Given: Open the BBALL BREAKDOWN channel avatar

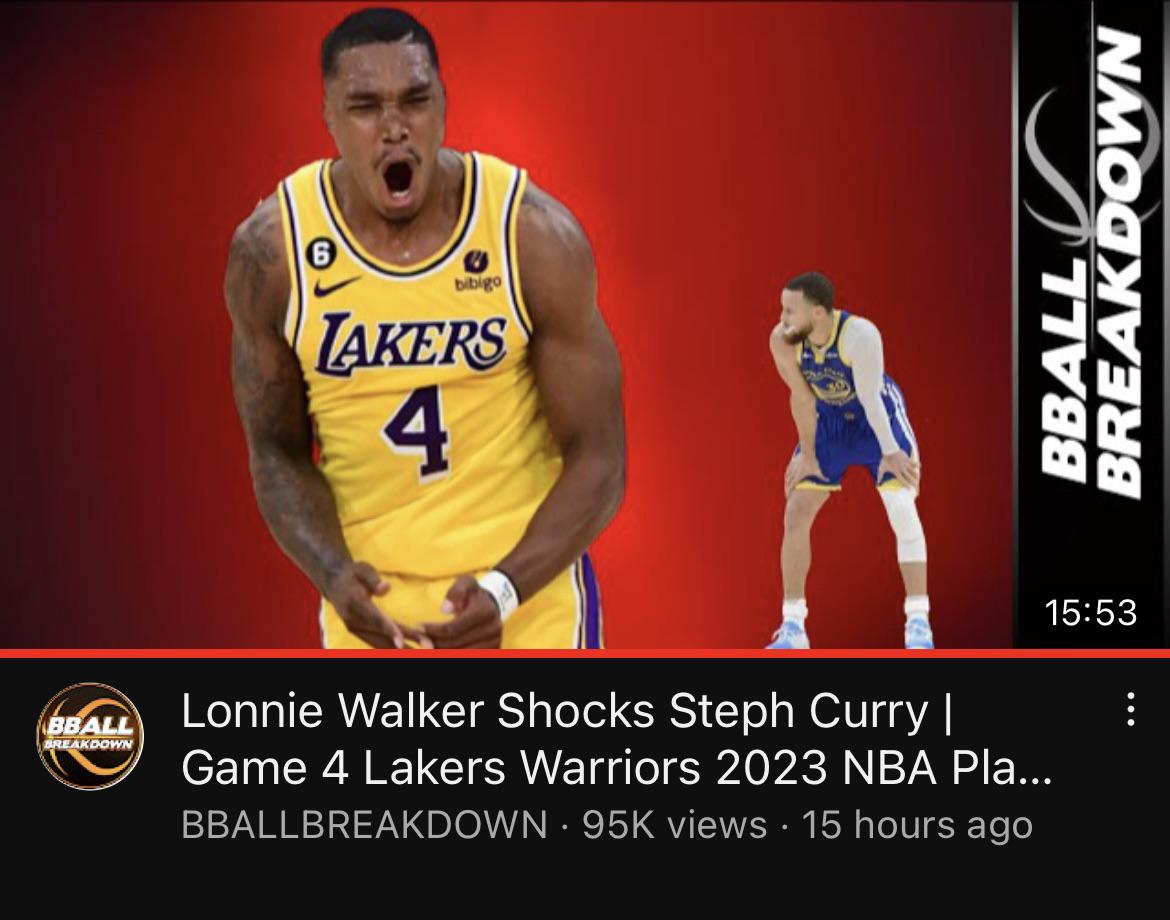Looking at the screenshot, I should pos(90,736).
